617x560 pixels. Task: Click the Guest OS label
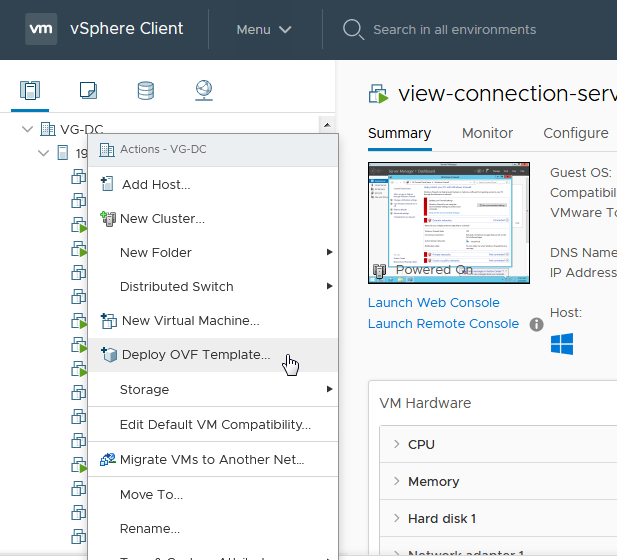[x=581, y=172]
